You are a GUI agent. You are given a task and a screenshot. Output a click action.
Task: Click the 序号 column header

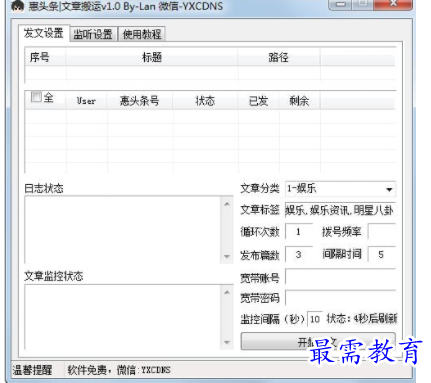(40, 57)
